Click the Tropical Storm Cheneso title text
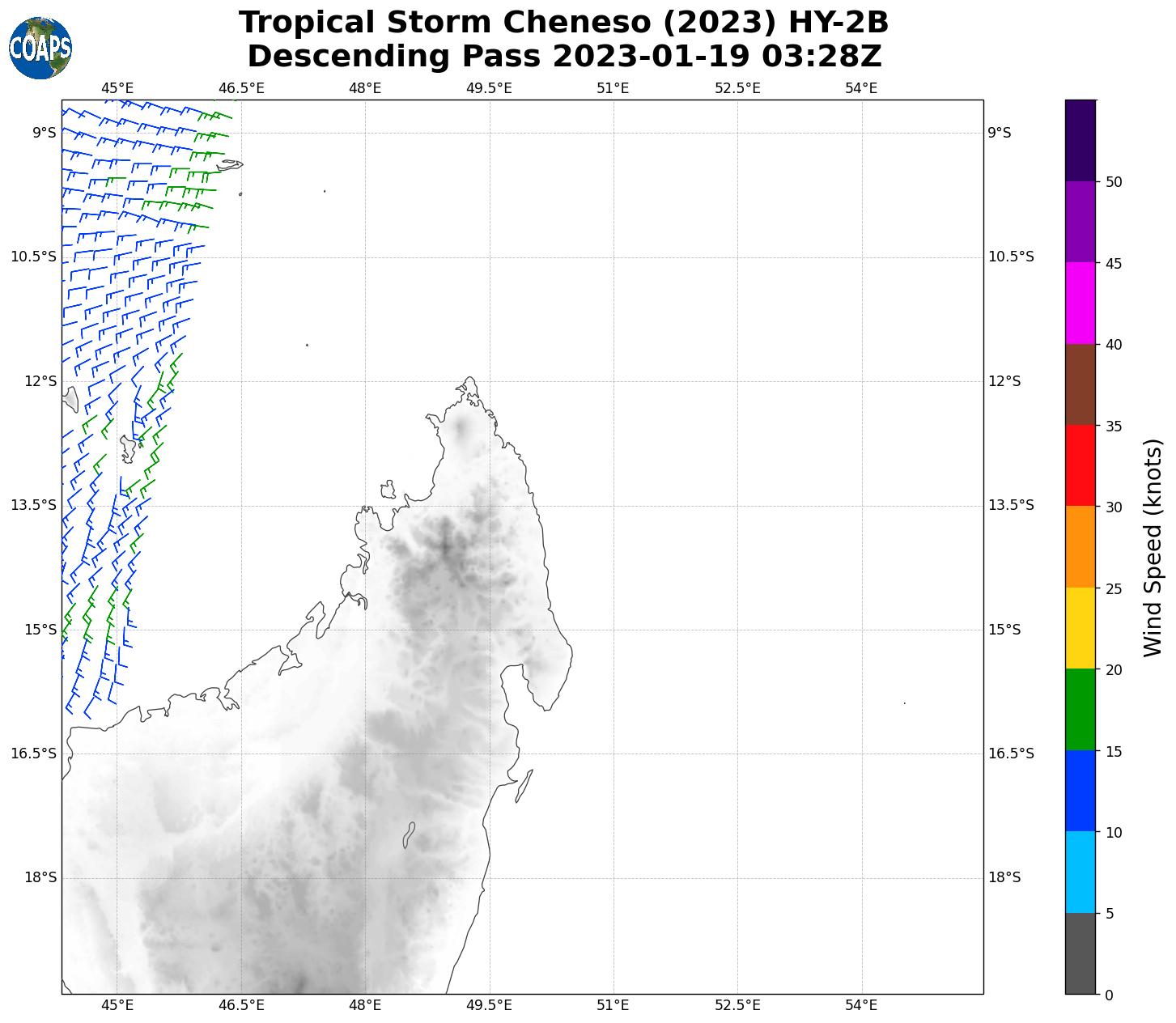The height and width of the screenshot is (1023, 1176). [x=563, y=23]
